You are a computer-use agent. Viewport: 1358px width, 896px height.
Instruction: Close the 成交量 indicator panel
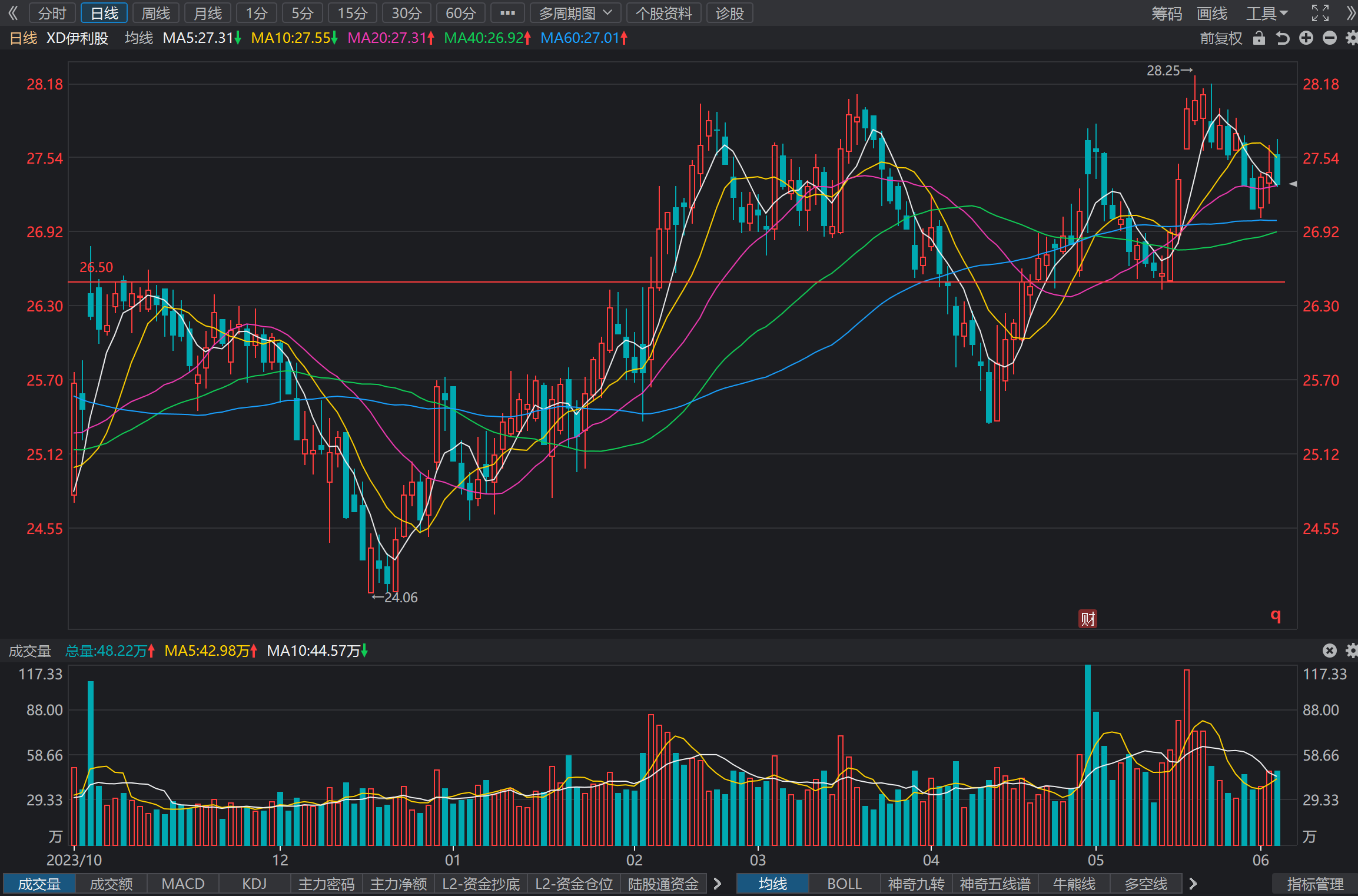[1329, 651]
